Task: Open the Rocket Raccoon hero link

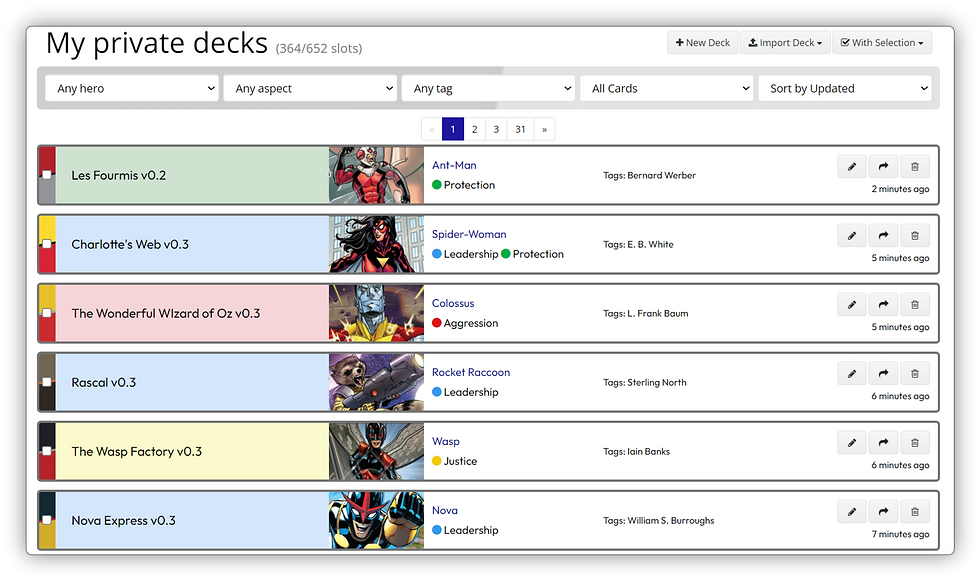Action: (471, 372)
